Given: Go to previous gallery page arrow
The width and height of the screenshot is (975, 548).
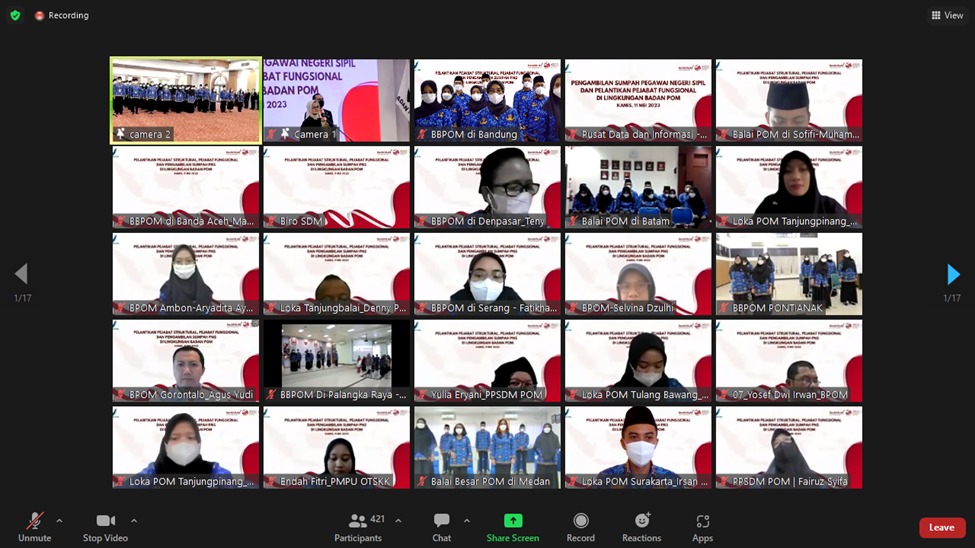Looking at the screenshot, I should pyautogui.click(x=21, y=275).
